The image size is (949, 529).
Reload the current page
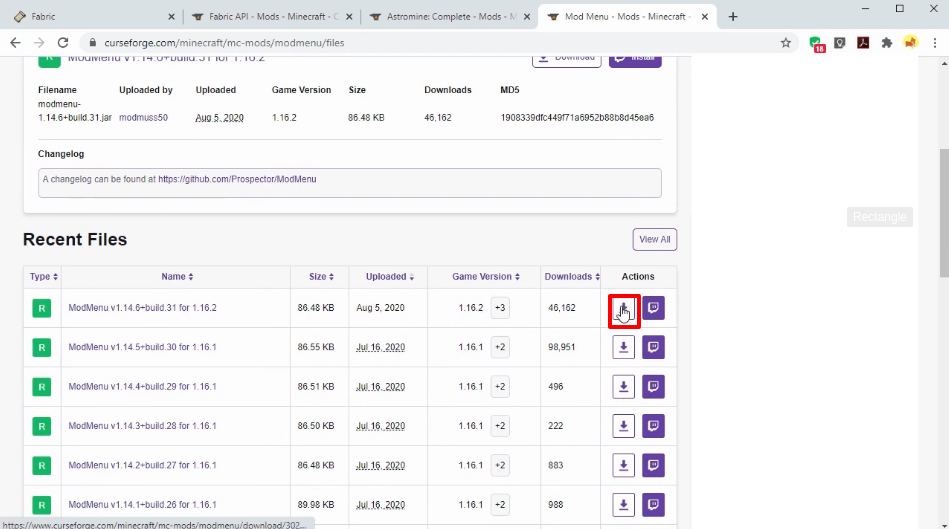click(x=63, y=42)
